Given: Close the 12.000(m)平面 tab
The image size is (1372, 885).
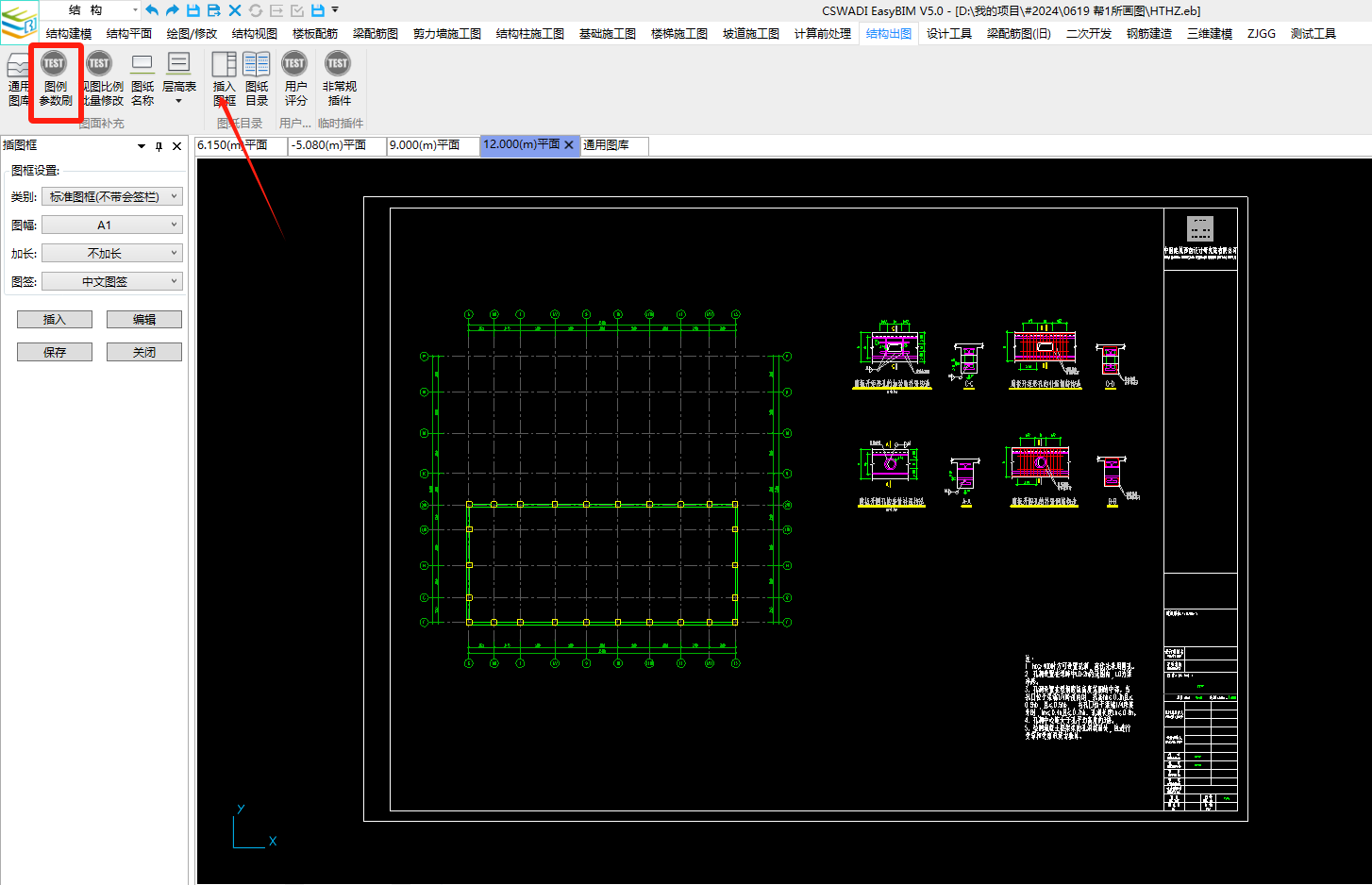Looking at the screenshot, I should coord(569,145).
